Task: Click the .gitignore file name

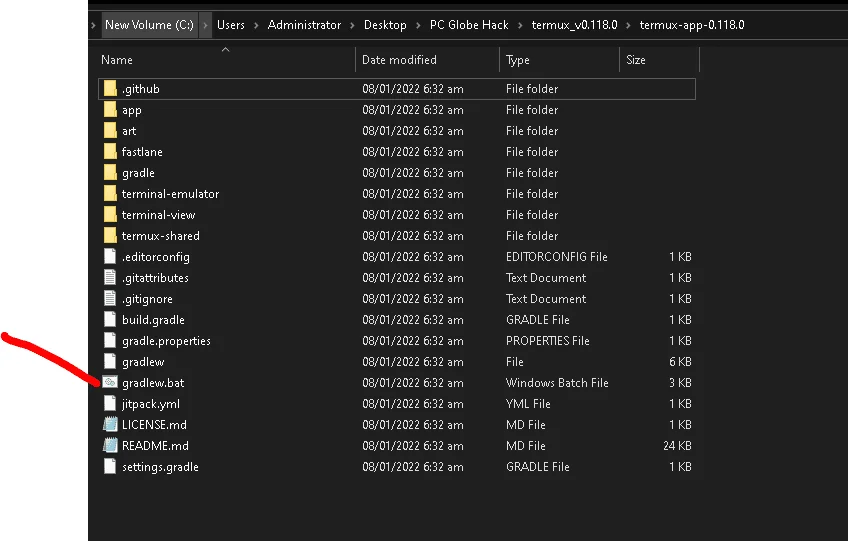Action: (x=147, y=299)
